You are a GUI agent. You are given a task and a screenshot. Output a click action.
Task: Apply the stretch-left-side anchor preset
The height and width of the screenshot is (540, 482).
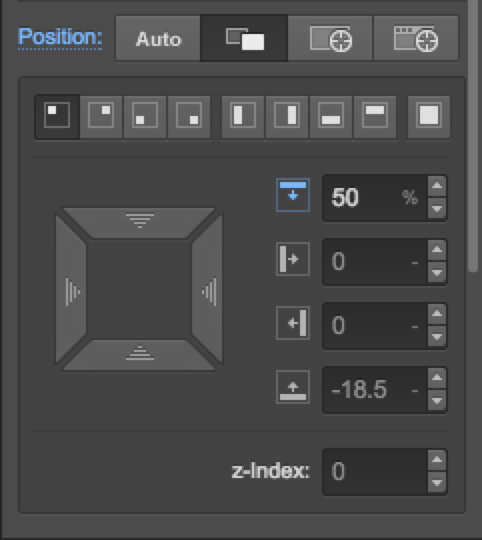pyautogui.click(x=243, y=117)
